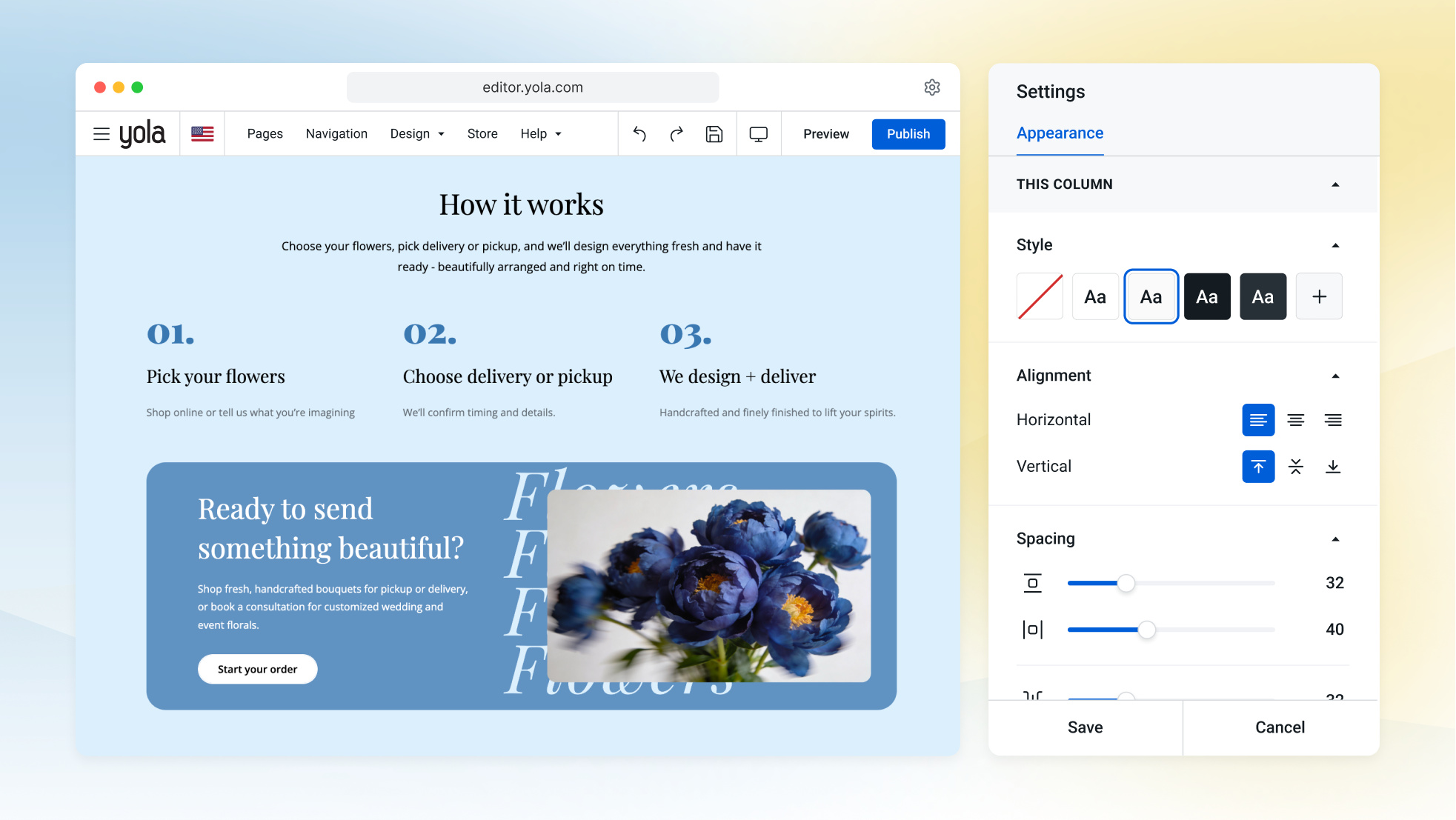1456x820 pixels.
Task: Collapse the Style section
Action: 1335,245
